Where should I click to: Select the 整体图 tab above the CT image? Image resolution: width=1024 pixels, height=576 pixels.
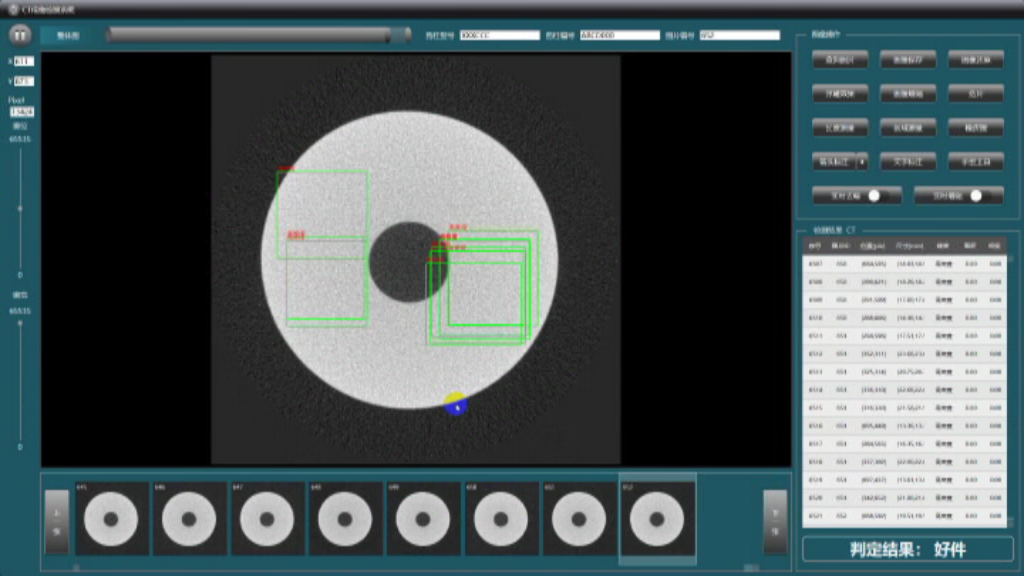pos(69,35)
